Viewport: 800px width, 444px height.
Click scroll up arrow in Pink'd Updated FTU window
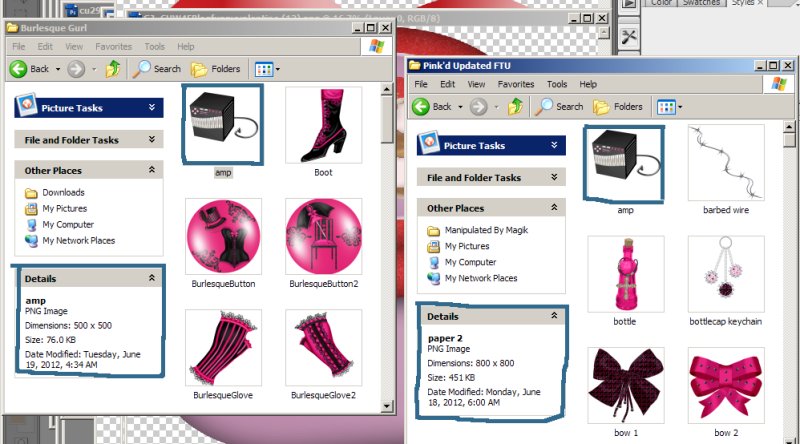(789, 127)
